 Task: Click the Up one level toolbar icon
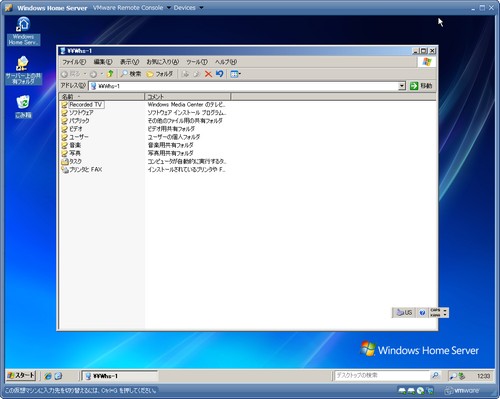(x=110, y=74)
